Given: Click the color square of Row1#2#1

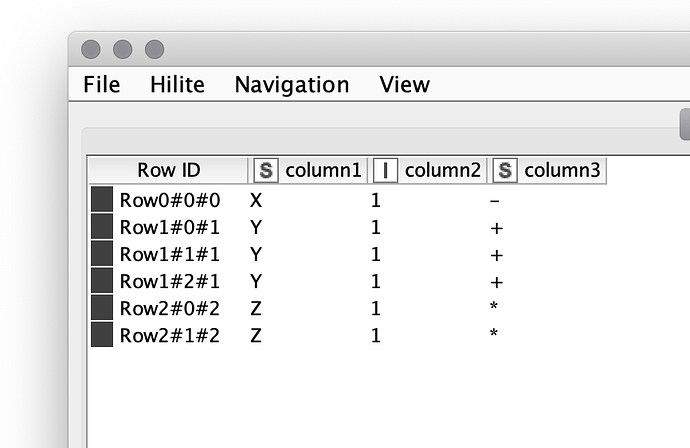Looking at the screenshot, I should point(102,281).
